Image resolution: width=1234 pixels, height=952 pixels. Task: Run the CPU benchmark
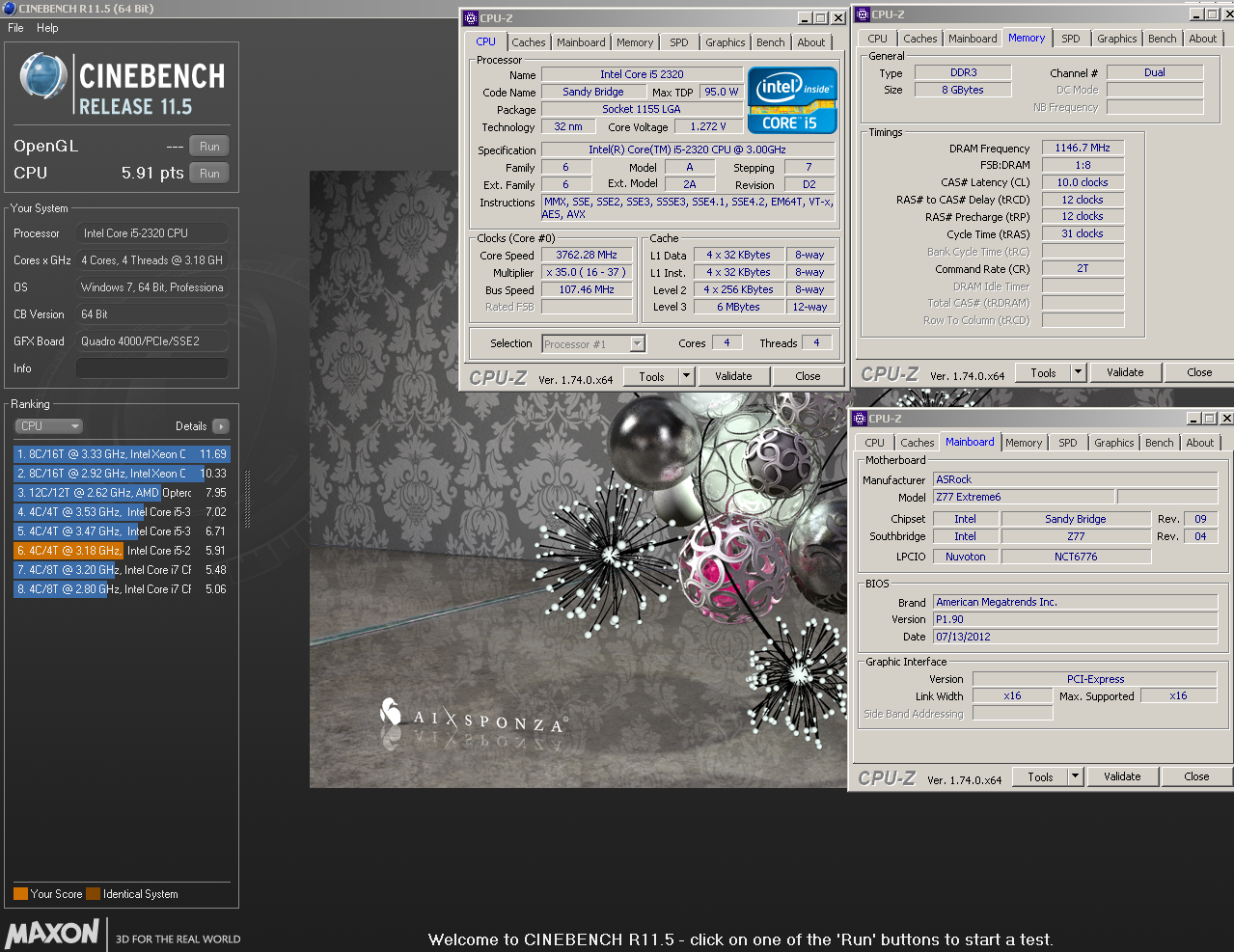click(209, 174)
